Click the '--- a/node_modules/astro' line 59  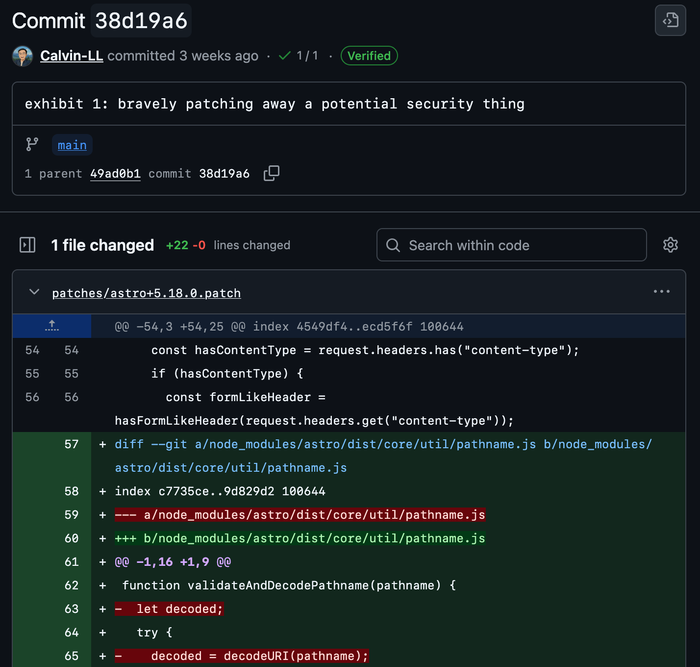300,515
